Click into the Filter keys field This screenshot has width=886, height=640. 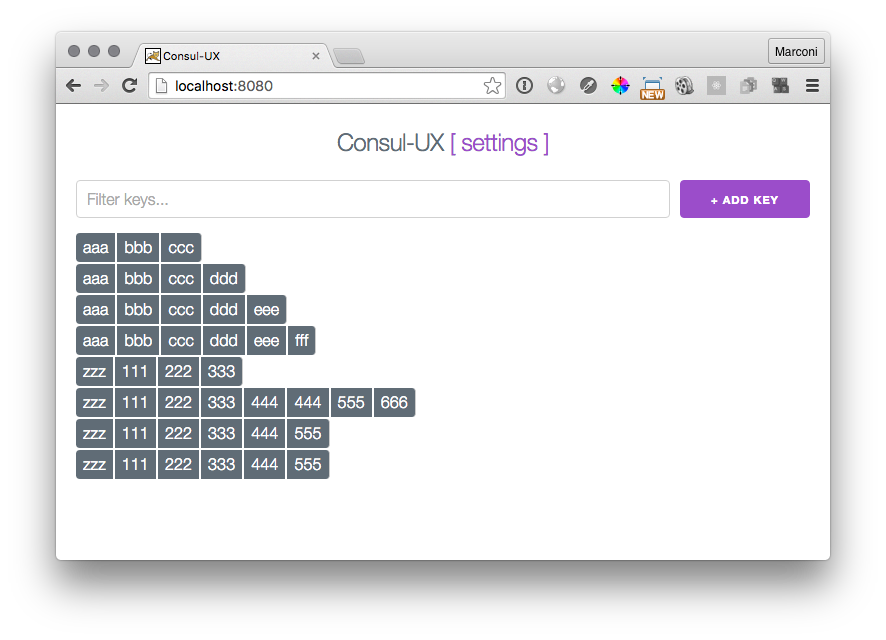(373, 199)
